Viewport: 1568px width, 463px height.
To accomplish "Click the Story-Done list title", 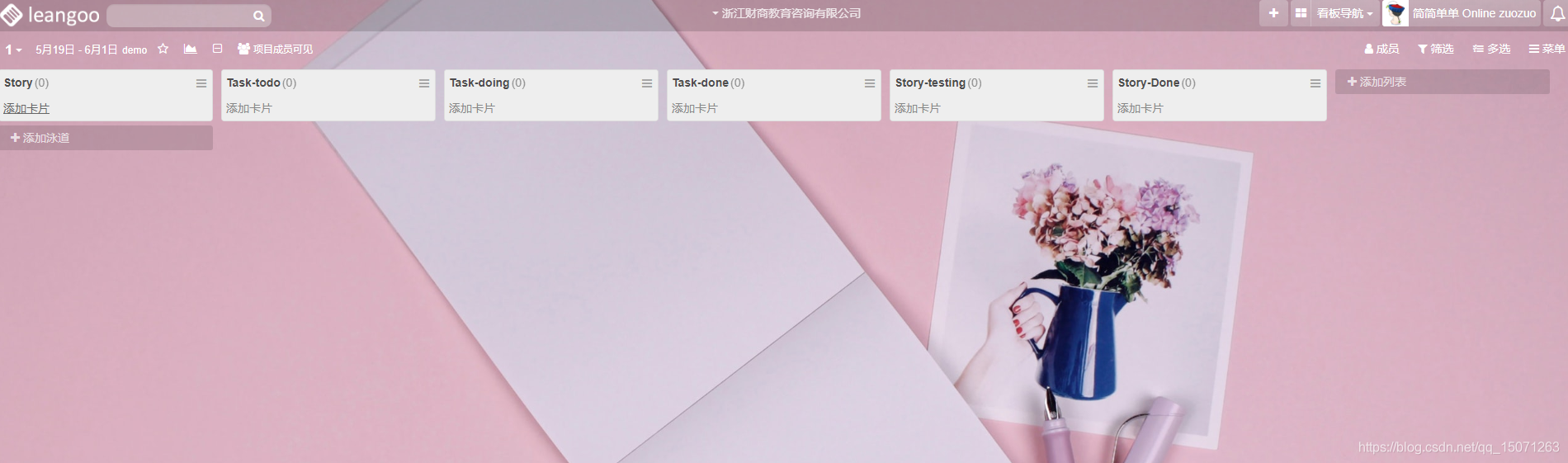I will tap(1149, 83).
